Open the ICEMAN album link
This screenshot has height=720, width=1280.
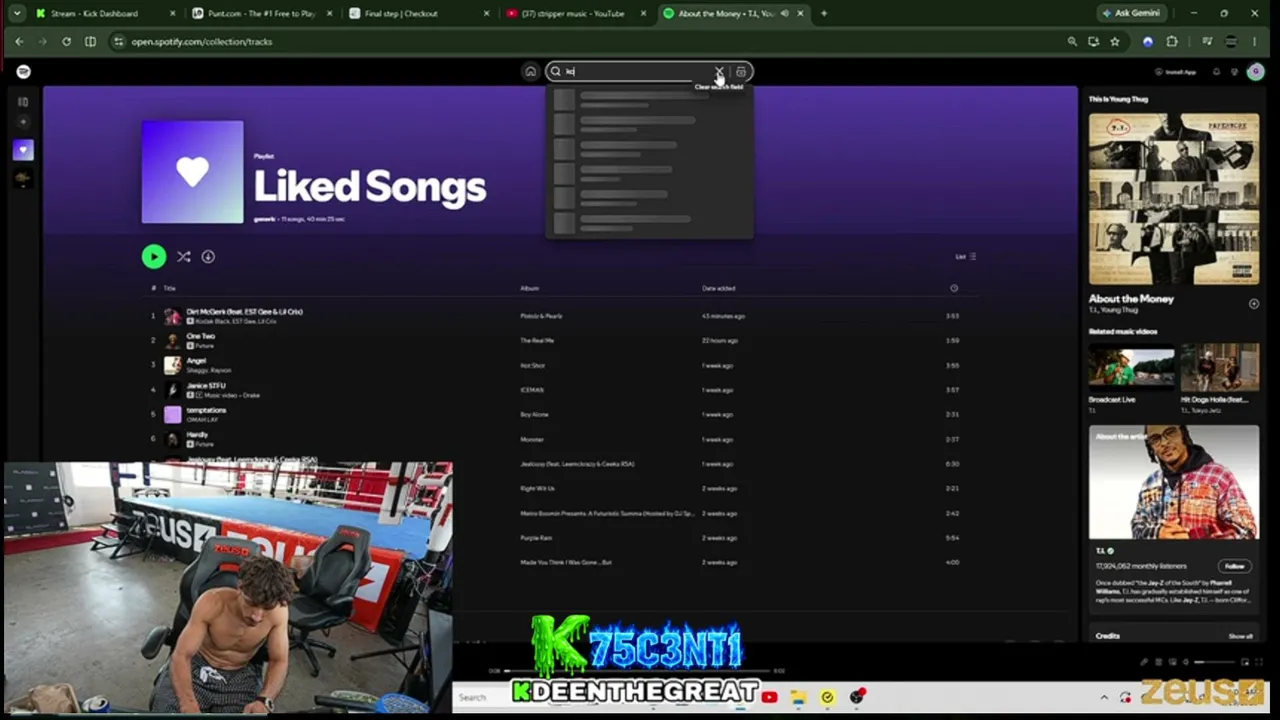(x=532, y=390)
